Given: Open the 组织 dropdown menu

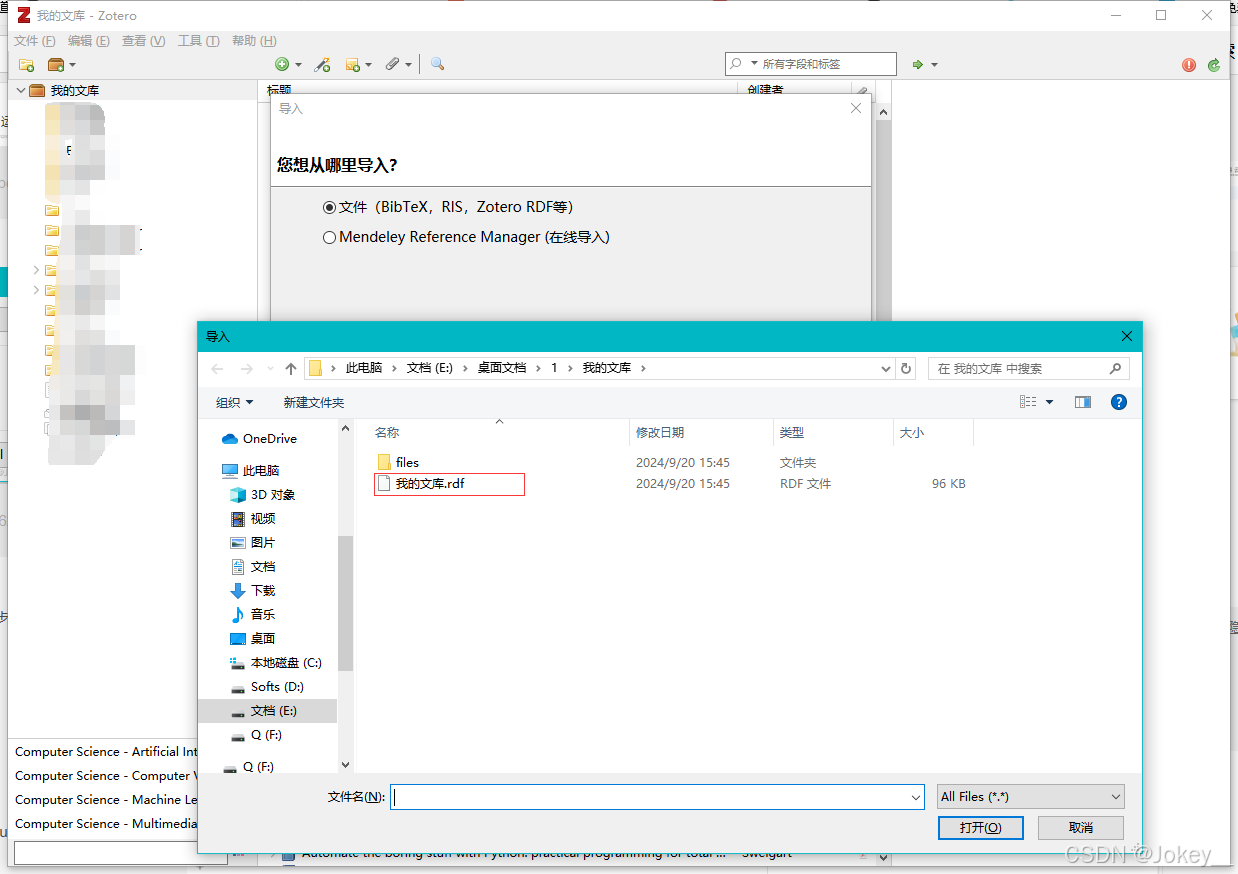Looking at the screenshot, I should (235, 402).
